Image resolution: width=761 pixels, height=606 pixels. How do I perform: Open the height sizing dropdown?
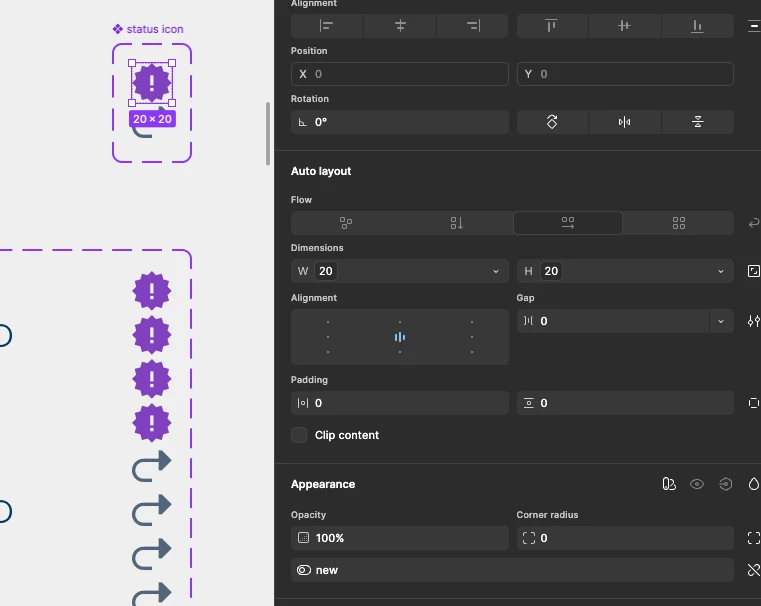721,271
